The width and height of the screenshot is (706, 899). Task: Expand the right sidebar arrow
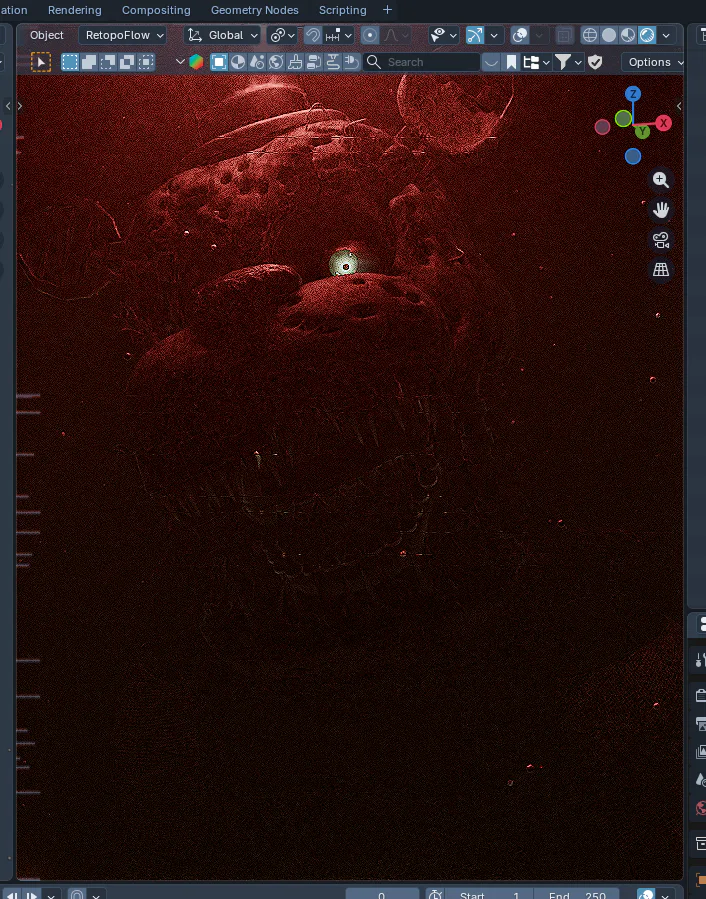pos(679,106)
